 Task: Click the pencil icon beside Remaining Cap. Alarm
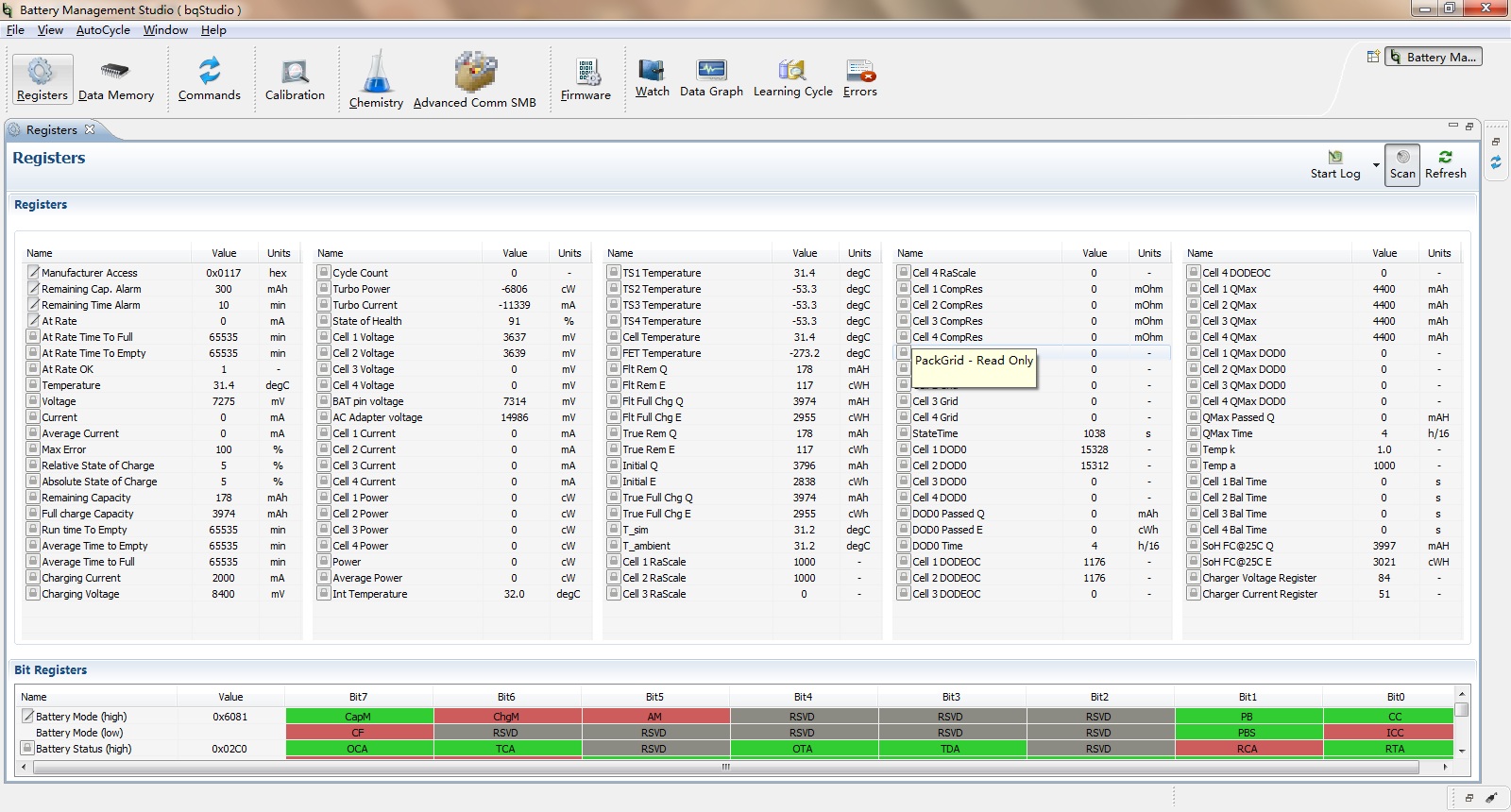click(33, 288)
